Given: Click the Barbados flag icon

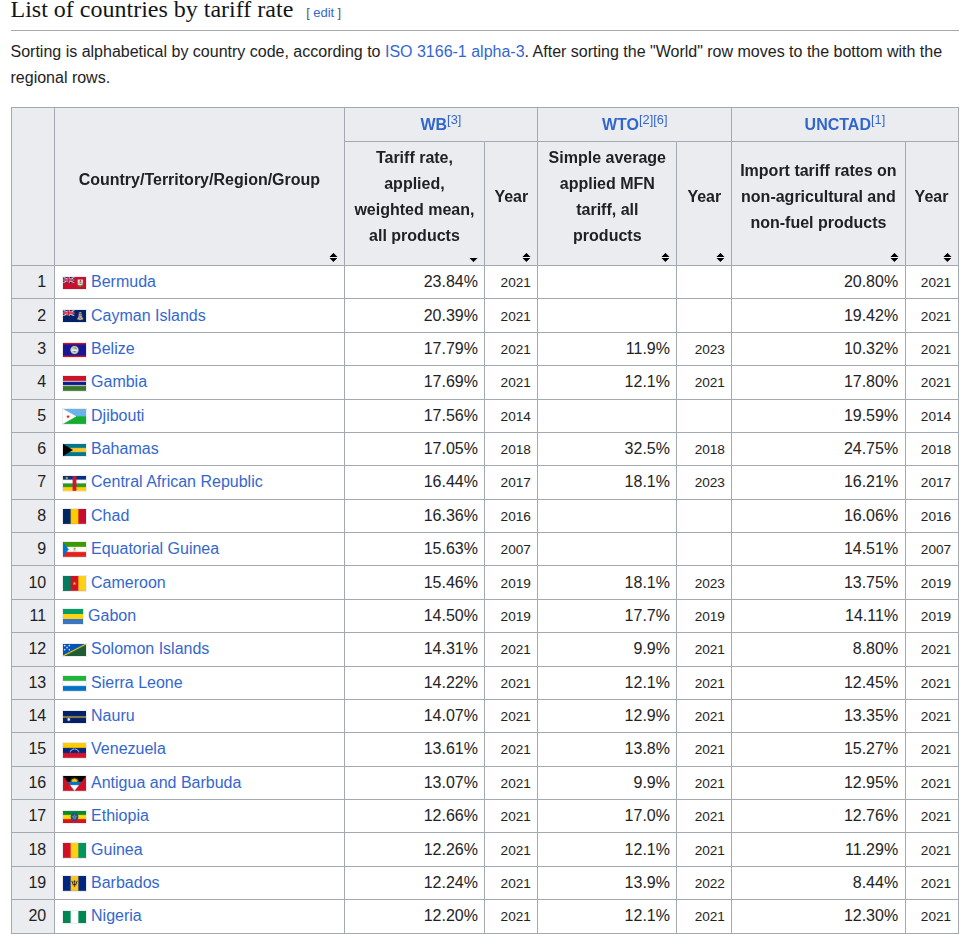Looking at the screenshot, I should pyautogui.click(x=74, y=884).
